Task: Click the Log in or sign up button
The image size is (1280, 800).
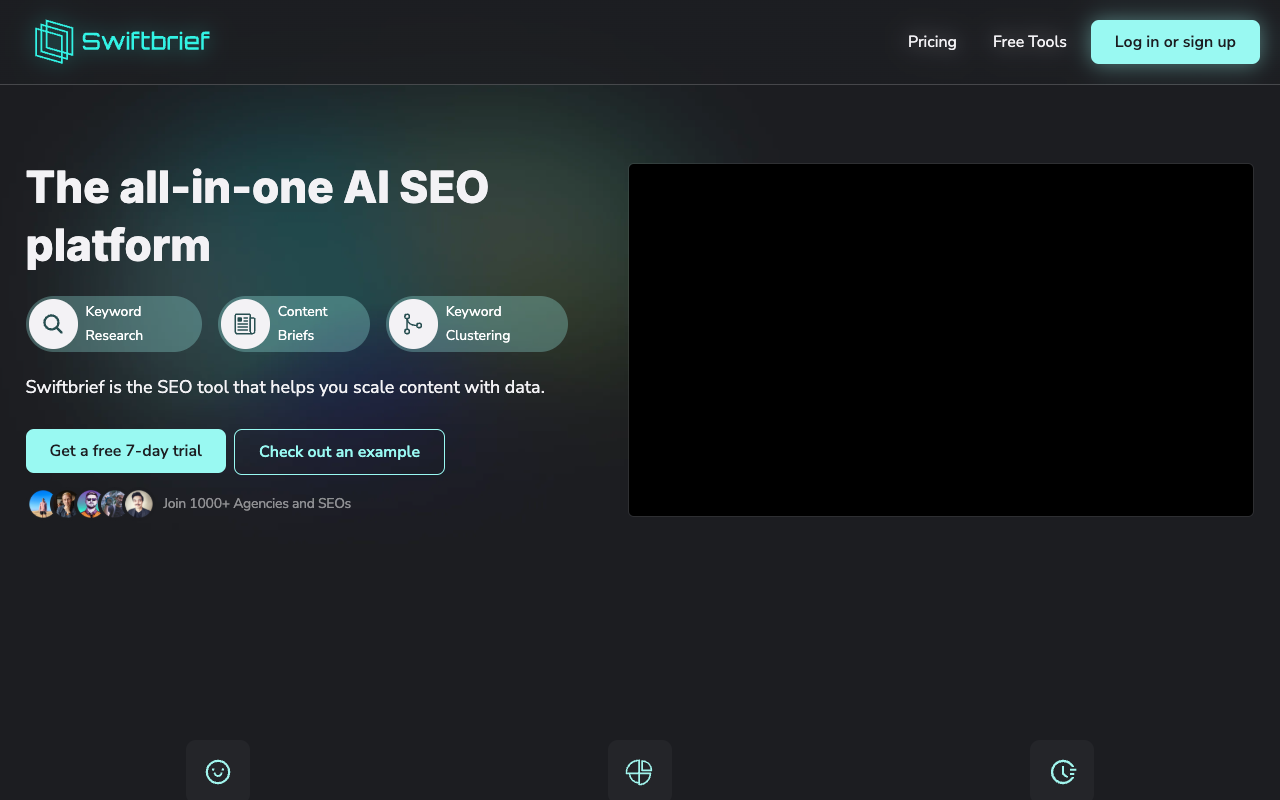Action: (x=1175, y=42)
